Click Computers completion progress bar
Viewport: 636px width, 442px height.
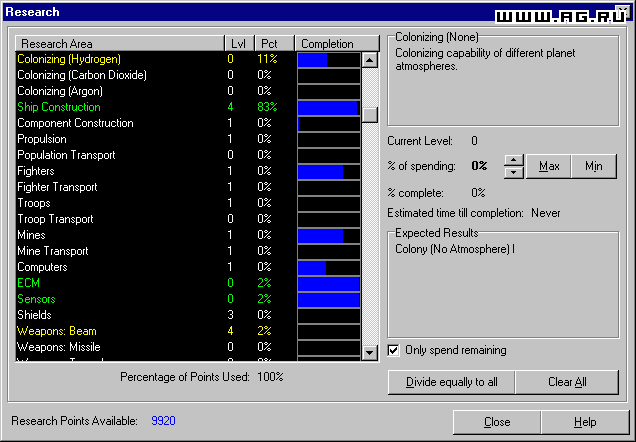[329, 268]
